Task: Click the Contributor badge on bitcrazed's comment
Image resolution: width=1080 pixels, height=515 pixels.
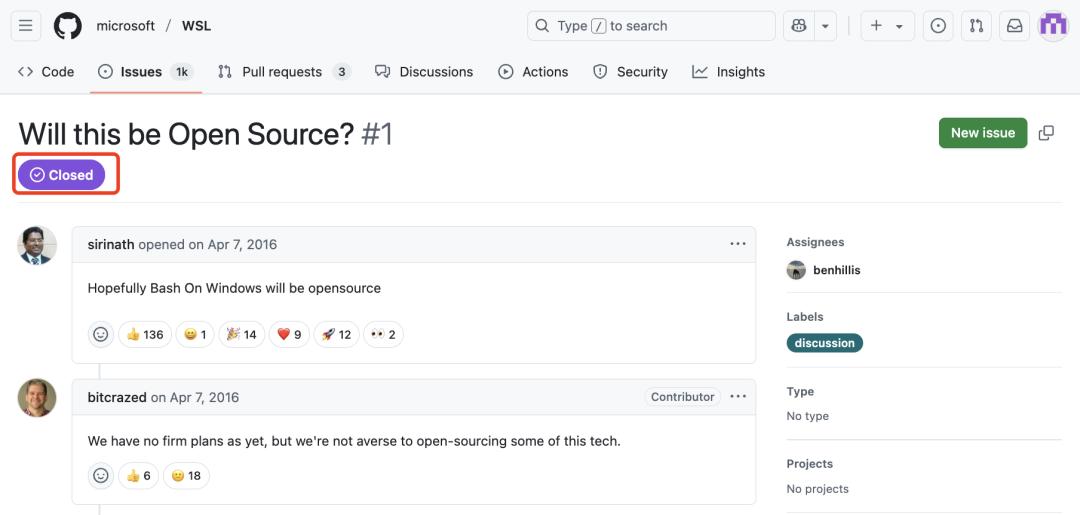Action: 683,397
